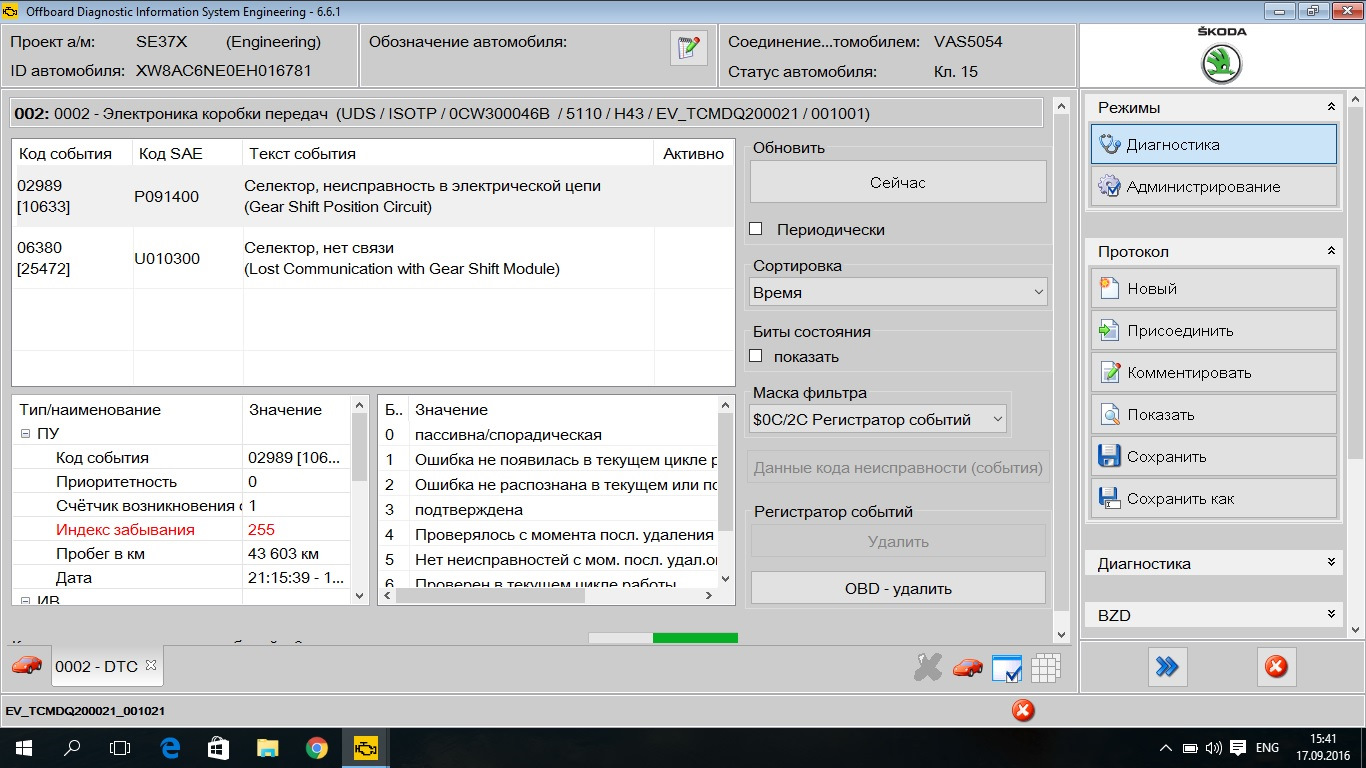Image resolution: width=1366 pixels, height=768 pixels.
Task: Click the red car icon in bottom toolbar
Action: click(967, 668)
